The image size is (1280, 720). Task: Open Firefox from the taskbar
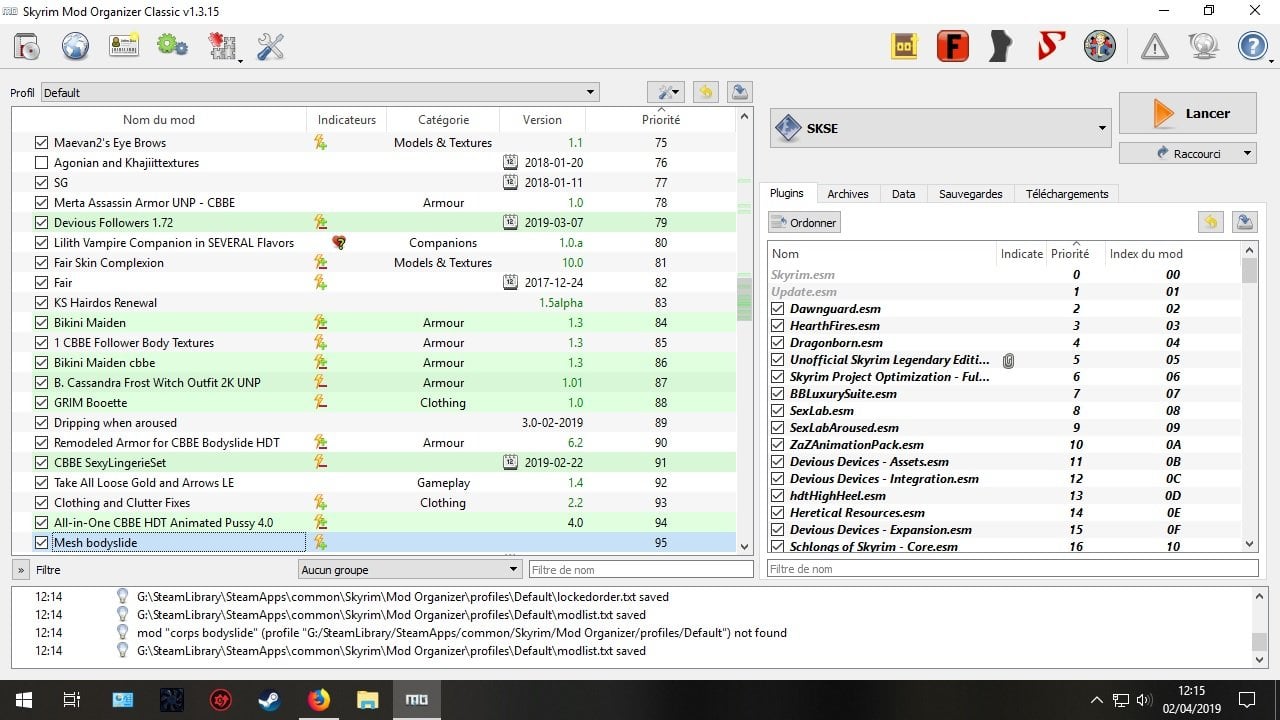318,700
